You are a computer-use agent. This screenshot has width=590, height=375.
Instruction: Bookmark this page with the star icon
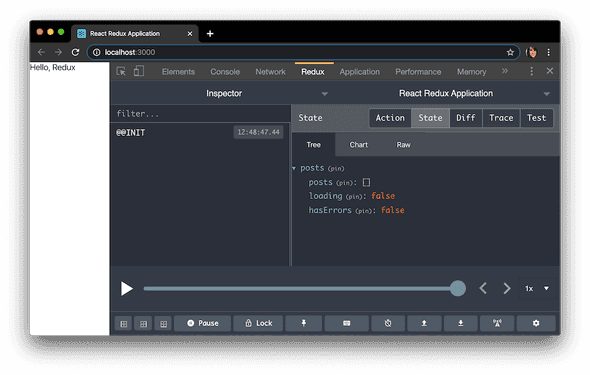(x=510, y=53)
